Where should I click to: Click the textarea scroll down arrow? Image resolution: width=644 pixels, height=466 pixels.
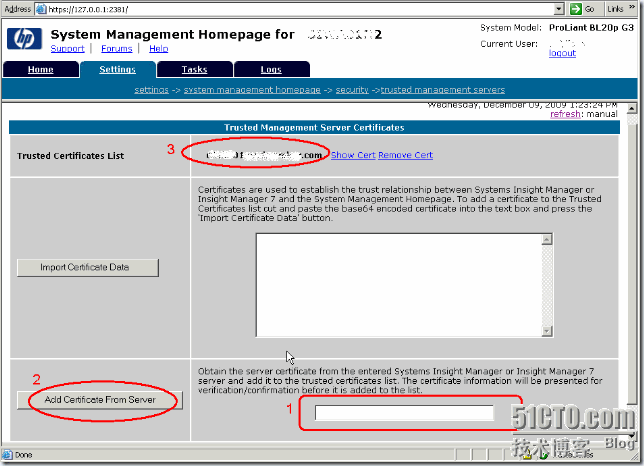[547, 331]
